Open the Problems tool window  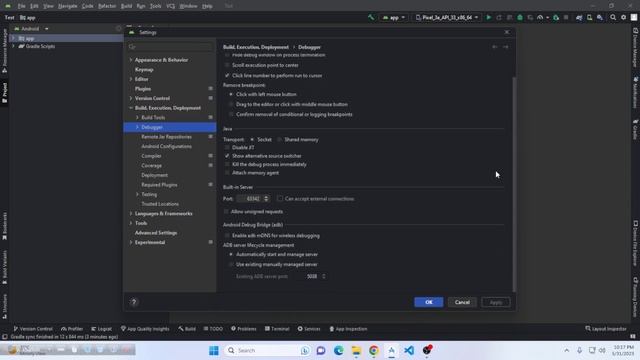(x=244, y=329)
